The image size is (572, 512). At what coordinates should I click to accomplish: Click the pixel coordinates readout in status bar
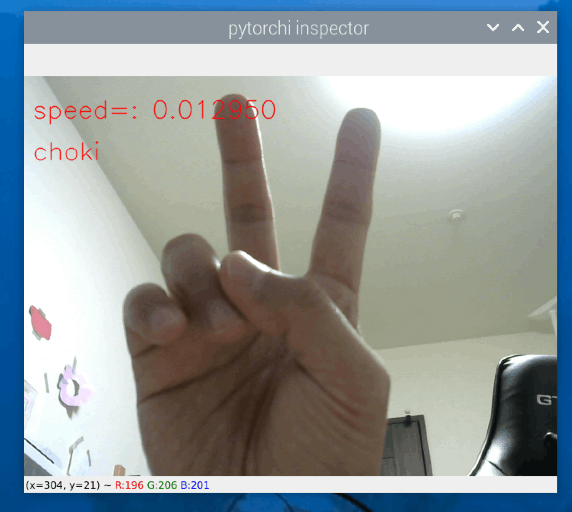coord(62,485)
